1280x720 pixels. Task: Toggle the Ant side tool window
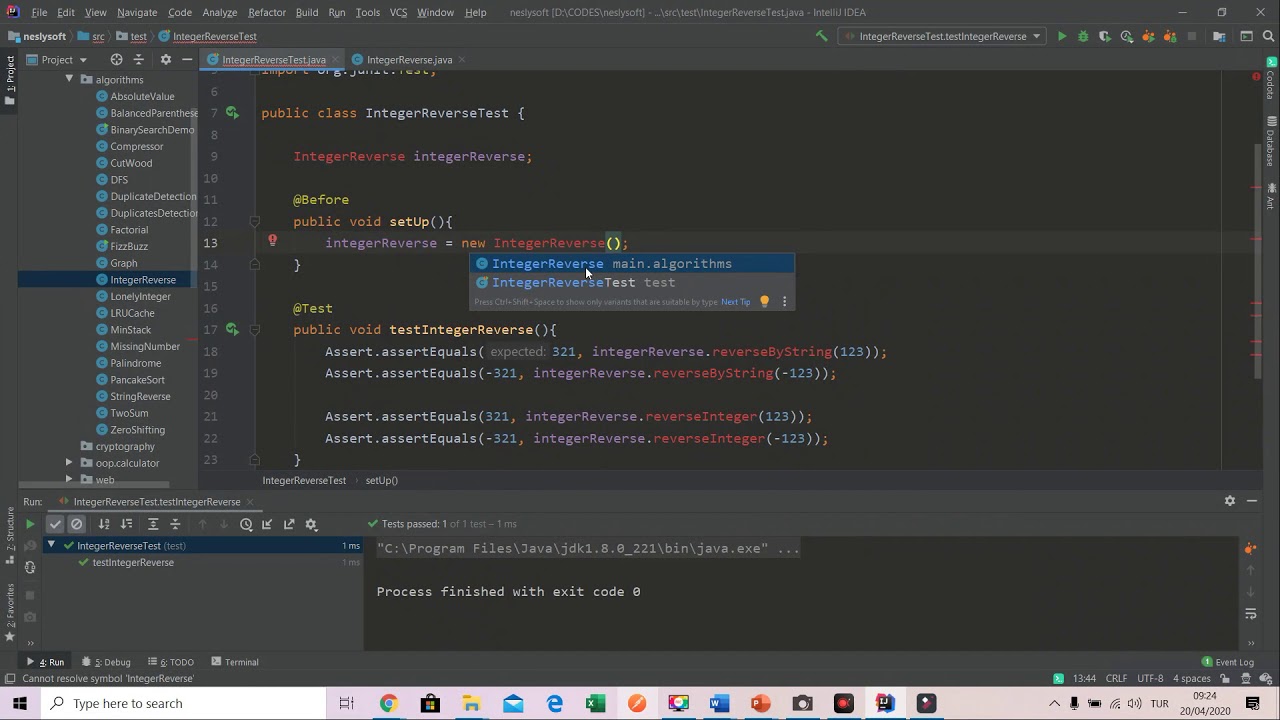(1271, 196)
